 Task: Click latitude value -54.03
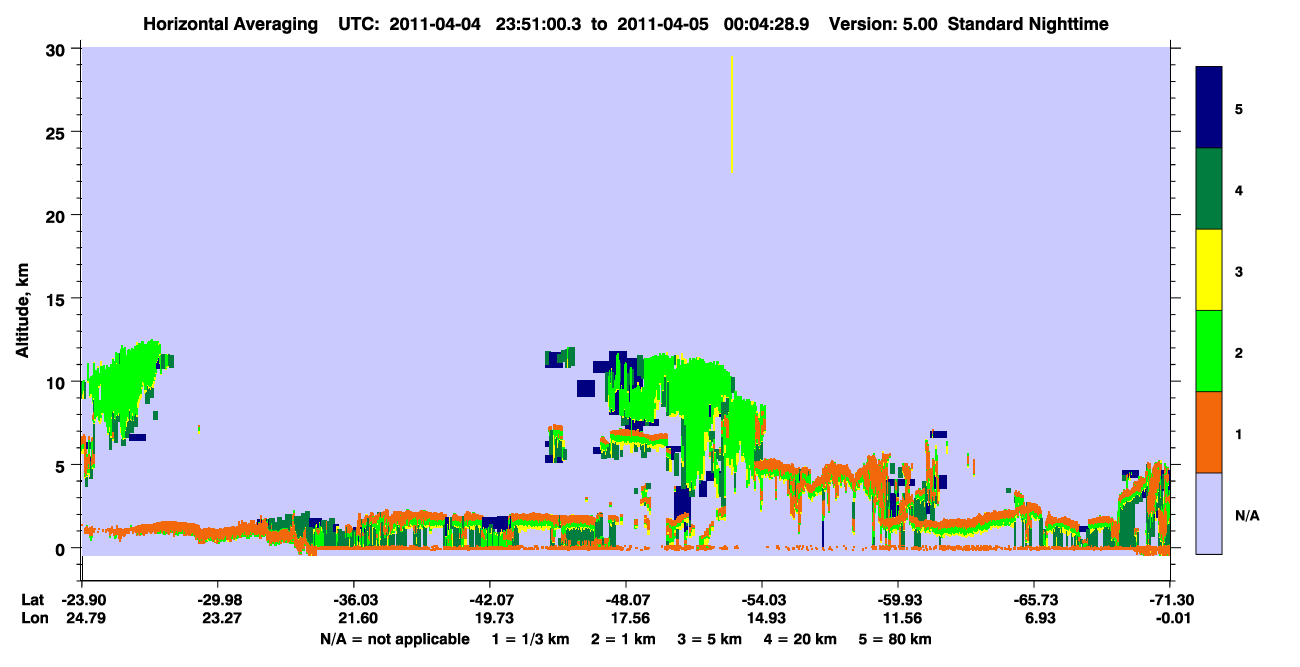pos(762,600)
